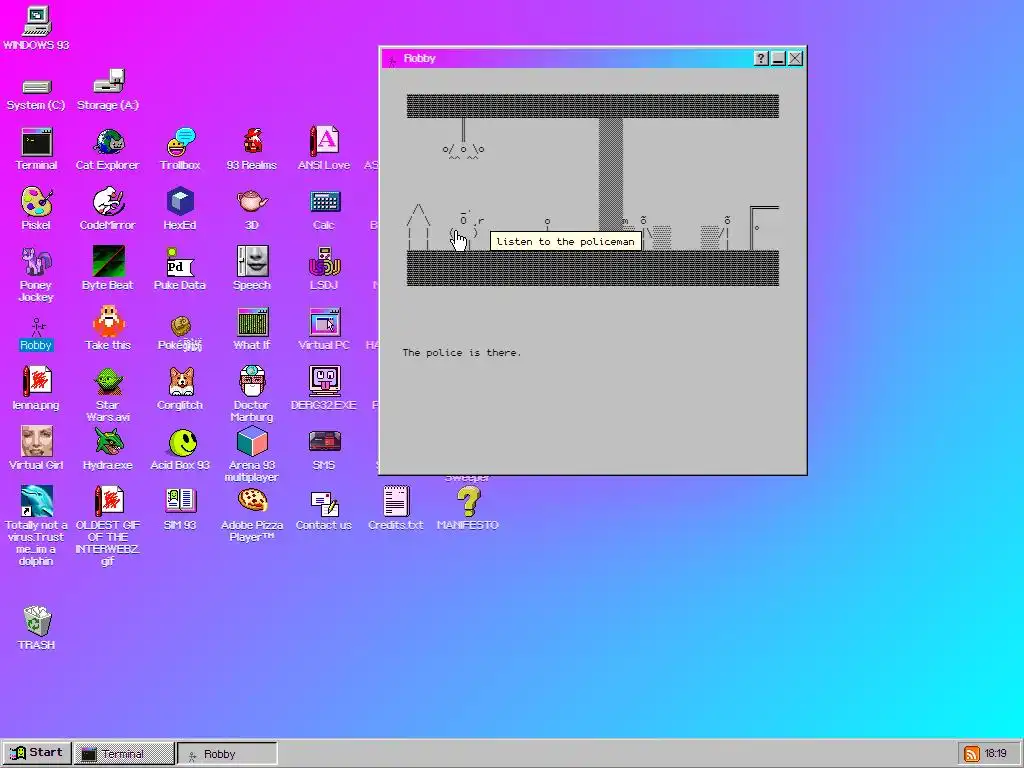Open Arena 93 multiplayer icon

coord(251,454)
